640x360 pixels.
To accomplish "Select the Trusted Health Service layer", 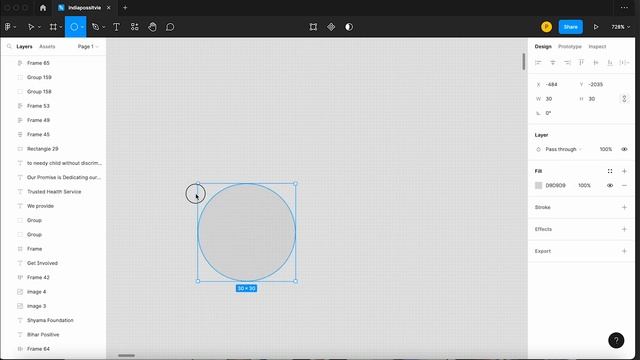I will coord(53,192).
